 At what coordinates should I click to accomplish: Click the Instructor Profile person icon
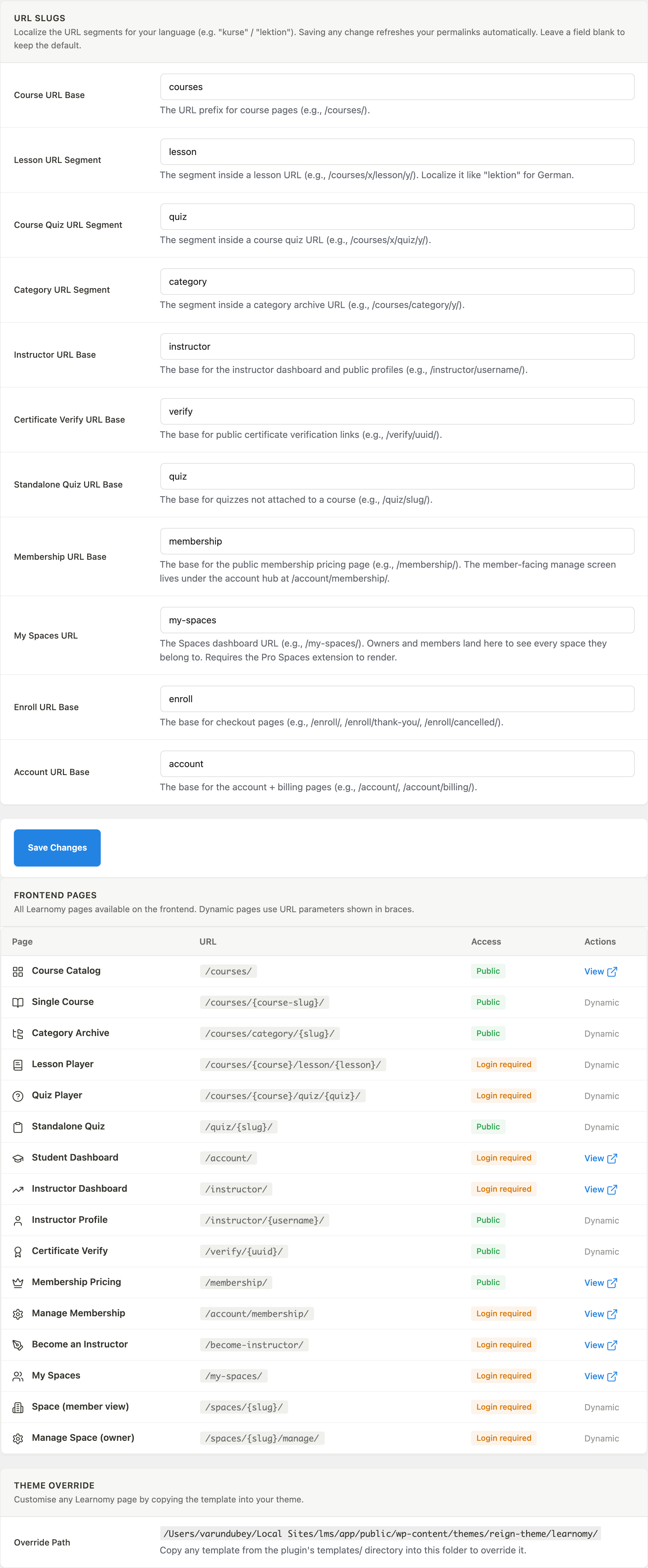(x=18, y=1221)
